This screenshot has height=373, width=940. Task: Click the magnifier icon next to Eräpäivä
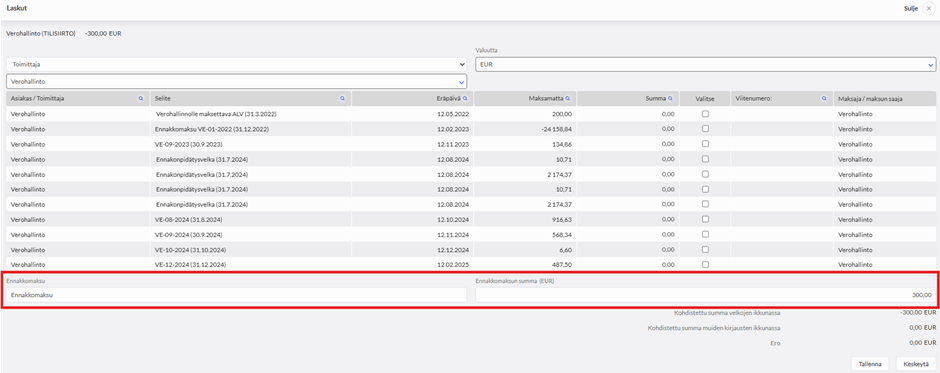(465, 98)
